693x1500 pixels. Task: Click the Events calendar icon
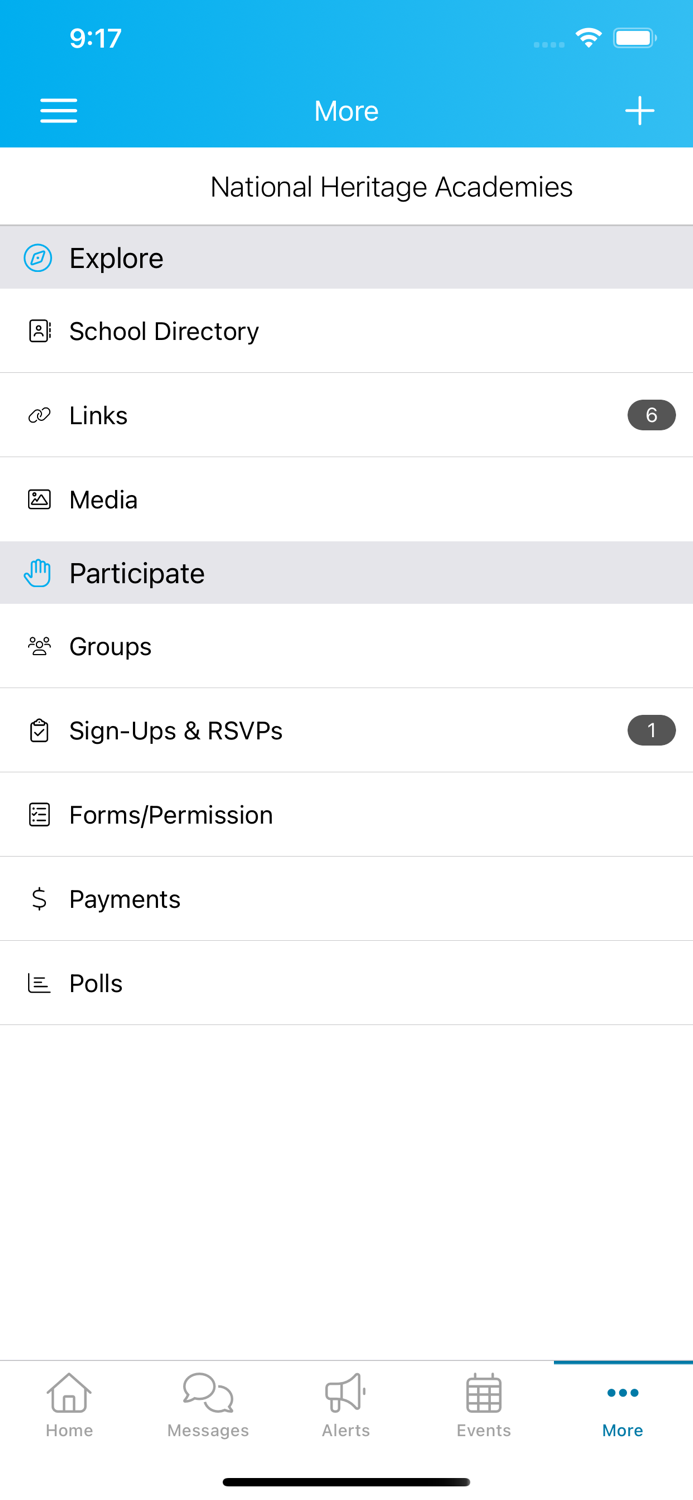[x=483, y=1390]
